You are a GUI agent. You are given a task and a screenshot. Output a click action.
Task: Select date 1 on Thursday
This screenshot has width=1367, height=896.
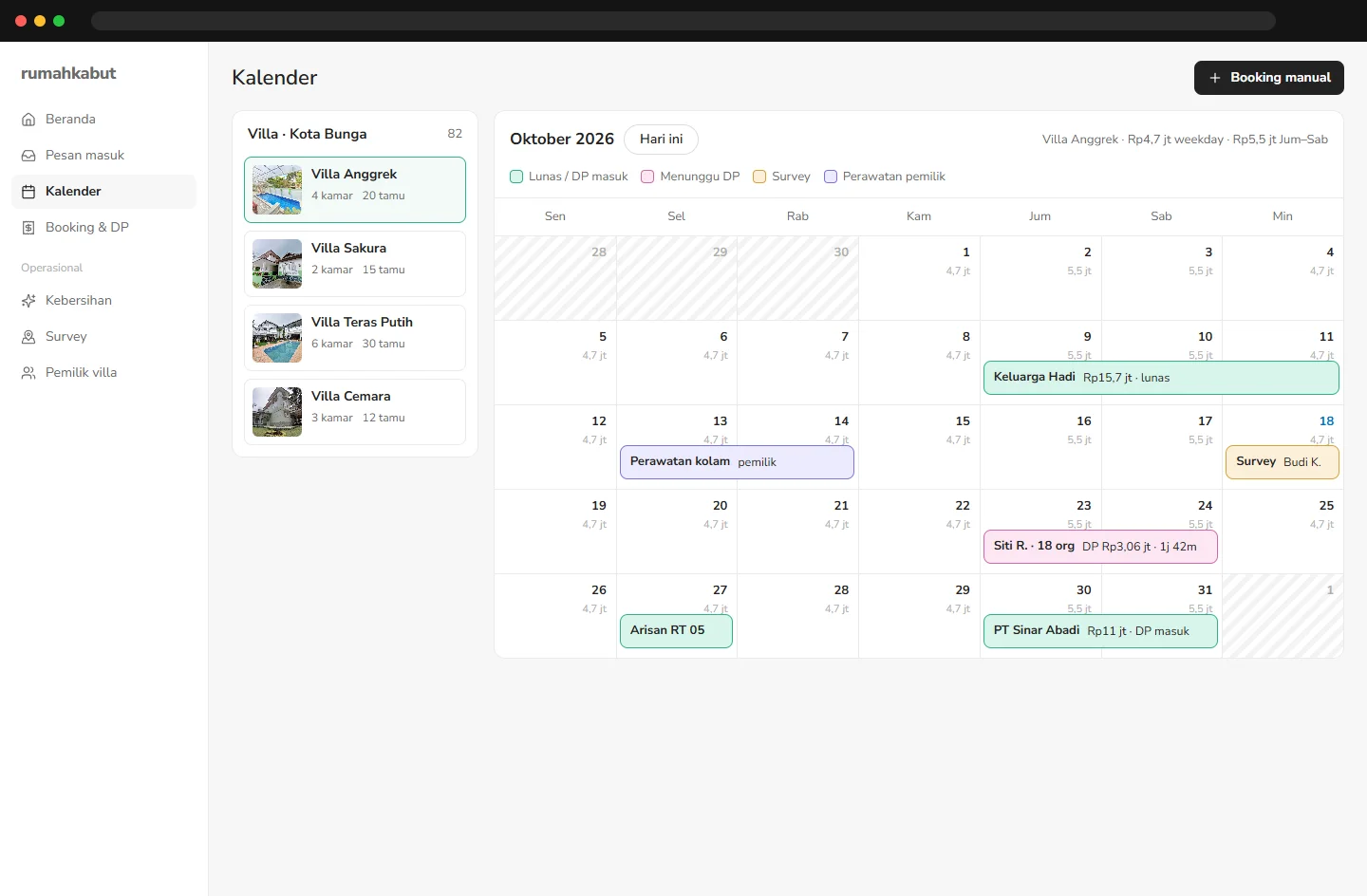(x=966, y=252)
